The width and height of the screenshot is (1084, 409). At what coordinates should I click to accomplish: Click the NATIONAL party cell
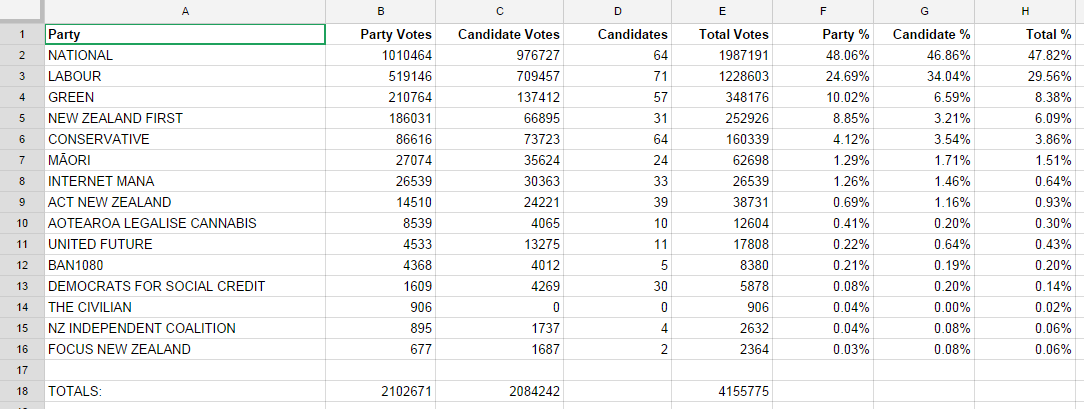185,56
